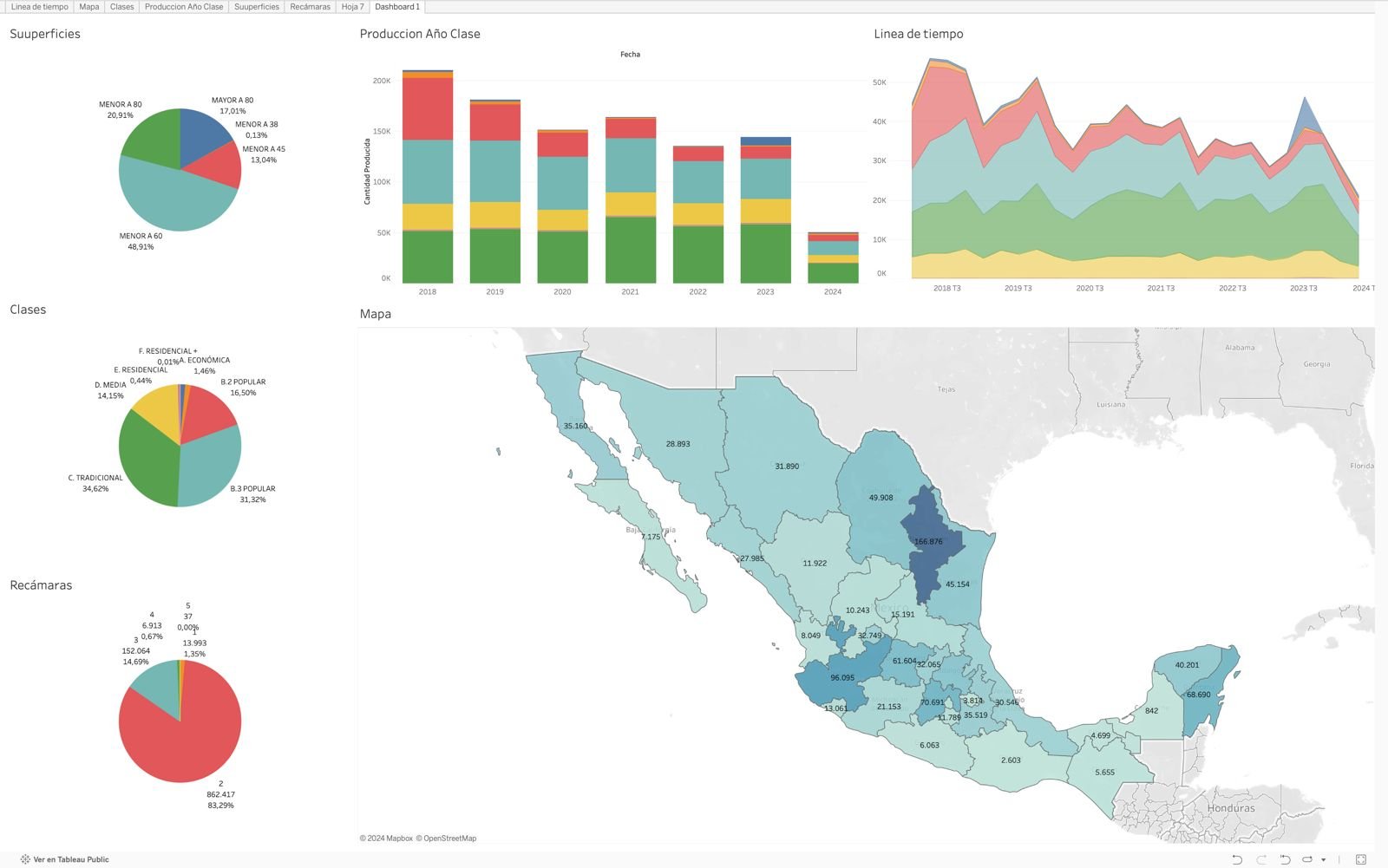Image resolution: width=1388 pixels, height=868 pixels.
Task: Select the Dashboard 1 tab
Action: (397, 6)
